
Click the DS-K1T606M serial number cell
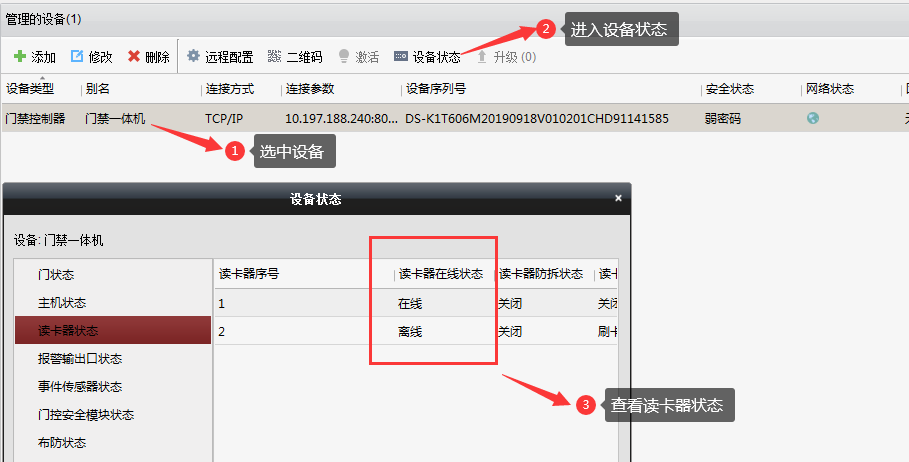click(x=537, y=119)
